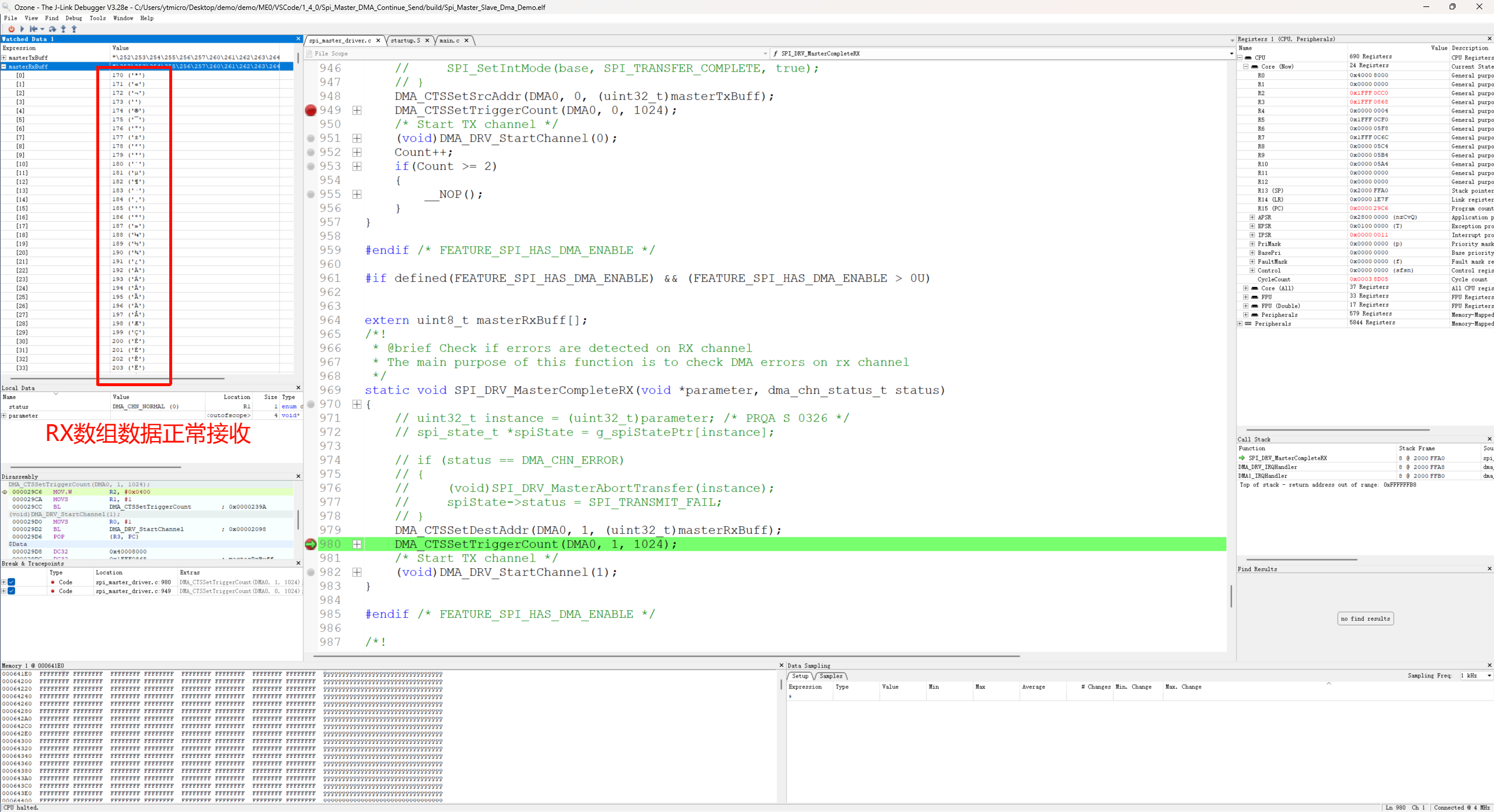The width and height of the screenshot is (1494, 812).
Task: Click the Watched Data vertical scrollbar thumb
Action: click(298, 58)
